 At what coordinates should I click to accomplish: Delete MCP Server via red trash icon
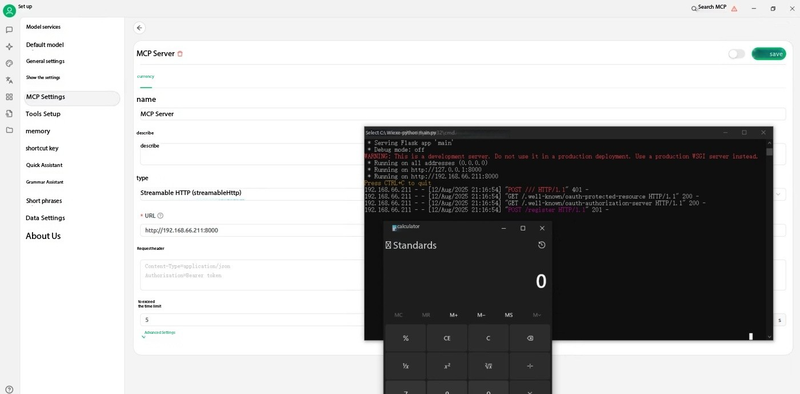point(180,54)
